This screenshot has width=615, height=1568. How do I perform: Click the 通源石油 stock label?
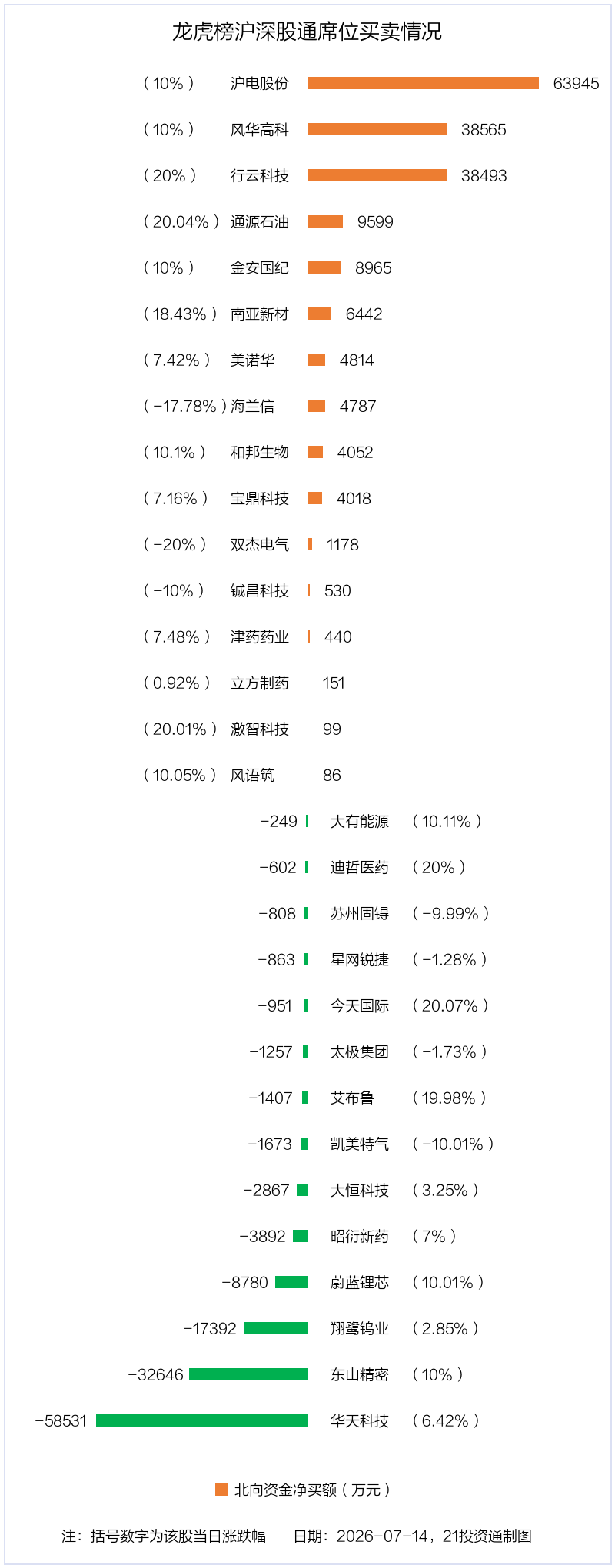(260, 221)
